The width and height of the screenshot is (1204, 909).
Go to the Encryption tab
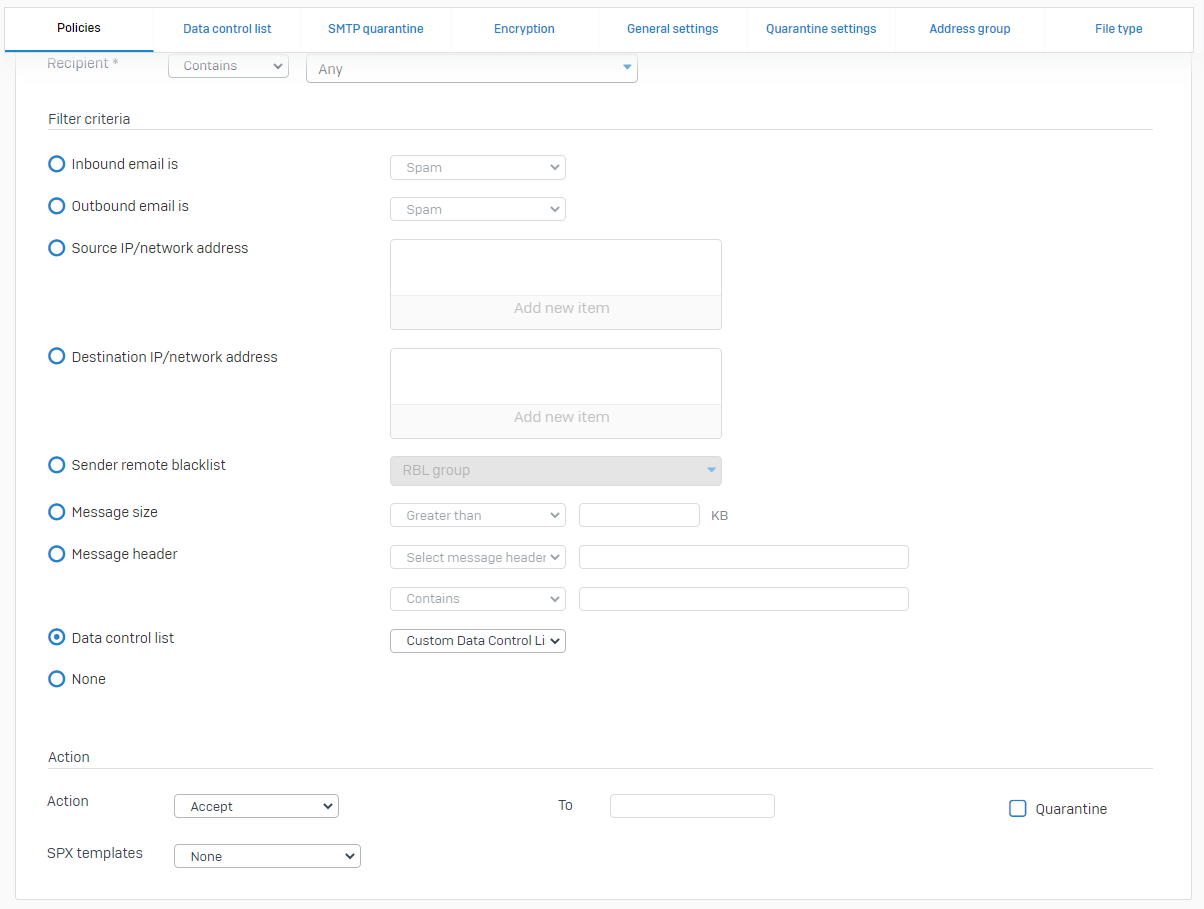(524, 29)
